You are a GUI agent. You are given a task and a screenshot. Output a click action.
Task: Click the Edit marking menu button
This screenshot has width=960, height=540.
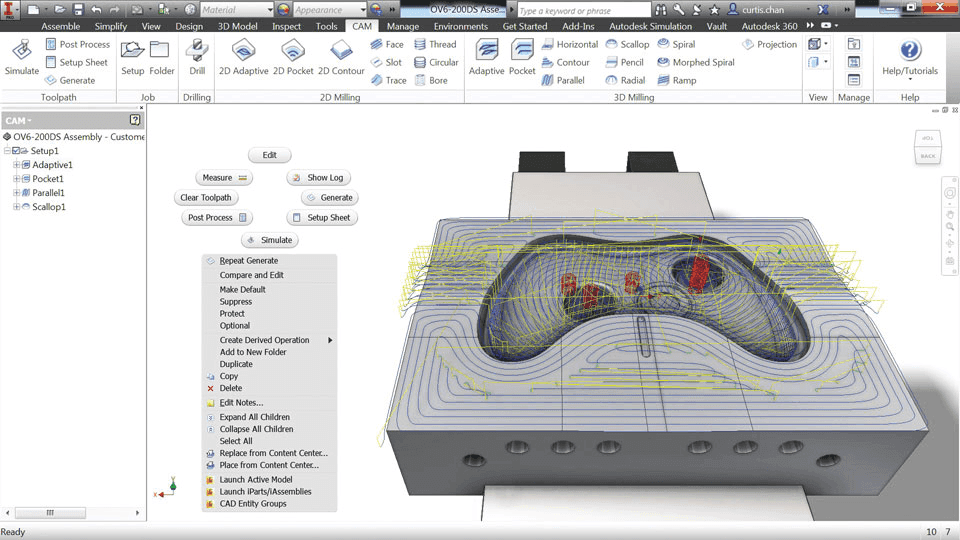point(269,155)
